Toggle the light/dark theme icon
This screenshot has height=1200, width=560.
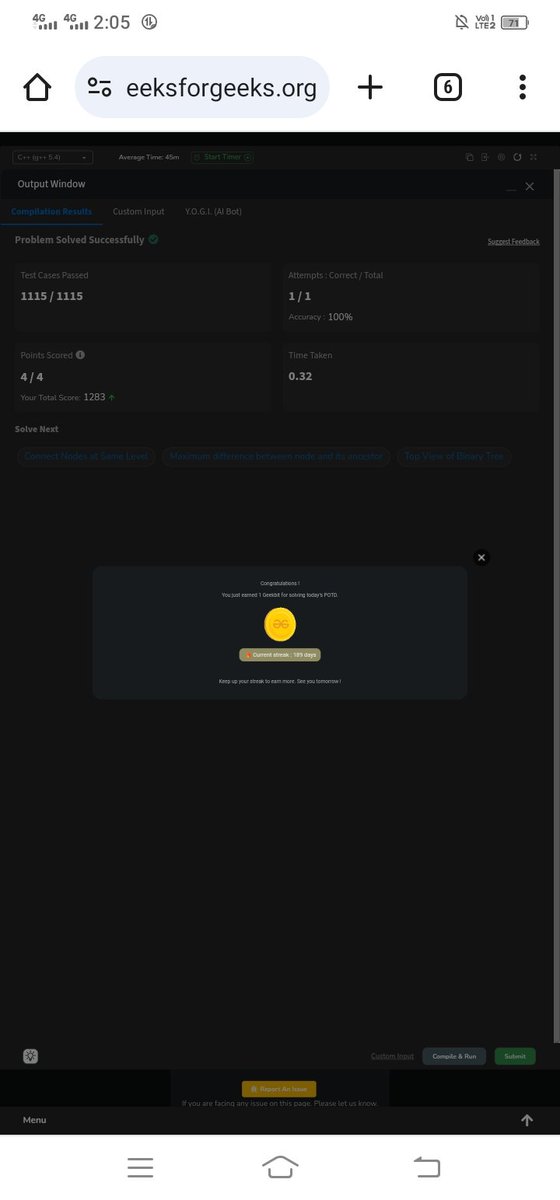pos(31,1056)
